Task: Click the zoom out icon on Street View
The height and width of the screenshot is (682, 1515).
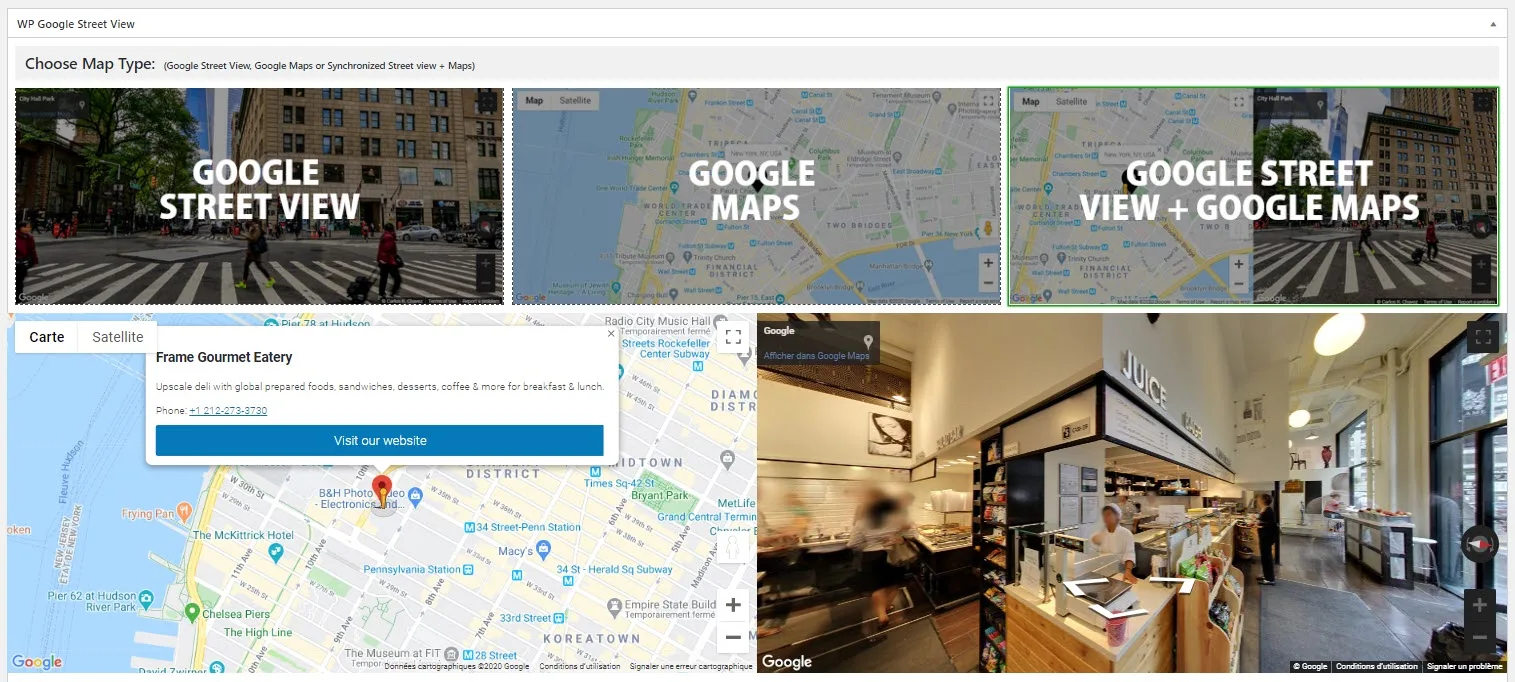Action: (x=1479, y=636)
